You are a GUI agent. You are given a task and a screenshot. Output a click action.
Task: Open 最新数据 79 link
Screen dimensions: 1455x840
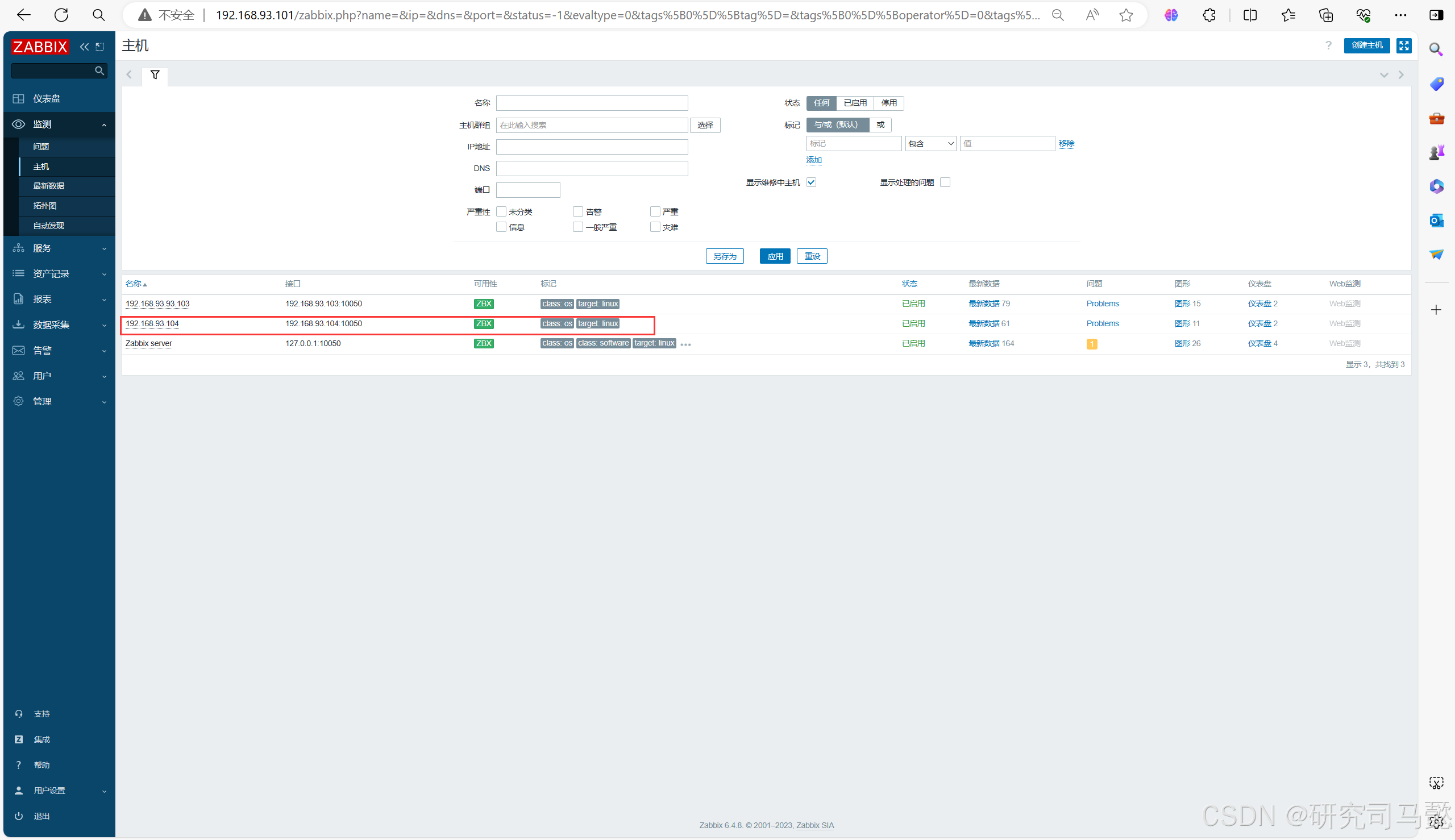point(989,304)
